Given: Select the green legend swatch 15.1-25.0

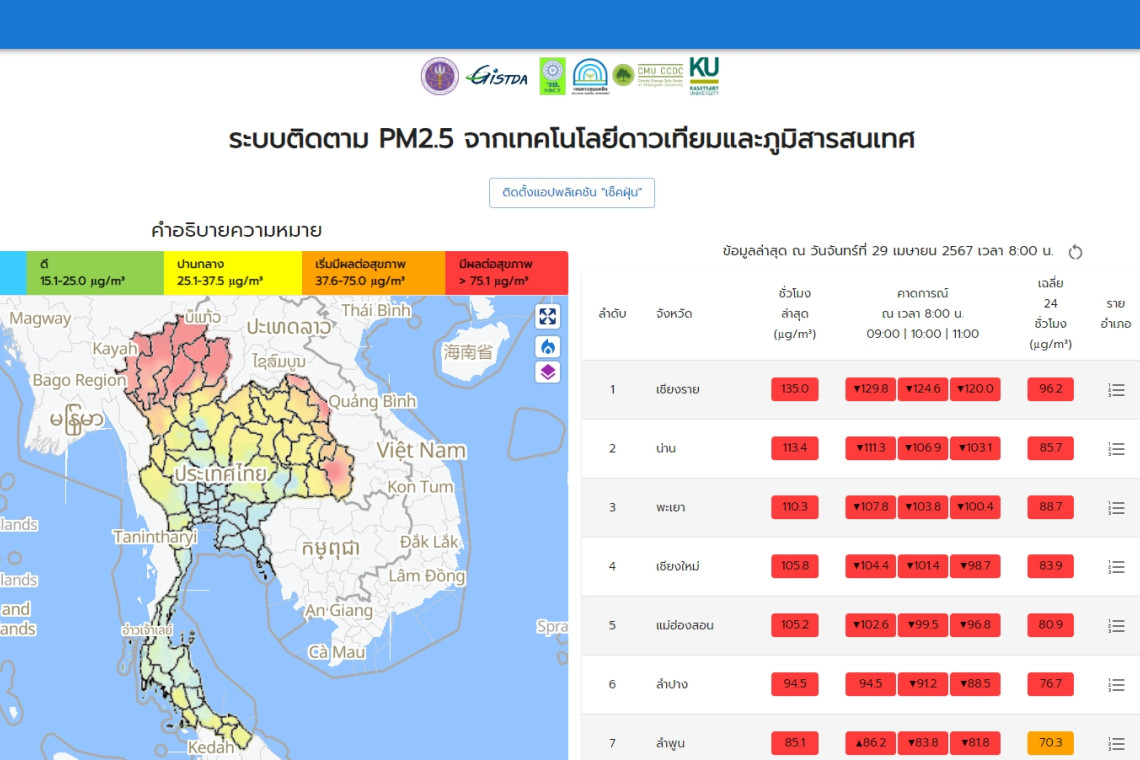Looking at the screenshot, I should click(x=94, y=273).
